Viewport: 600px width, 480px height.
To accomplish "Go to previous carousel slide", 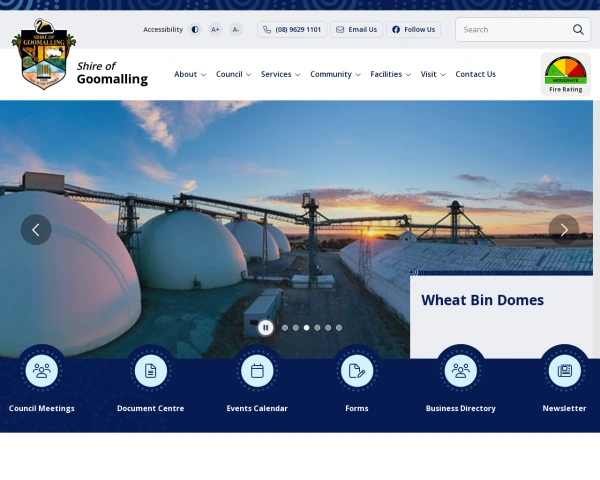I will pos(36,230).
